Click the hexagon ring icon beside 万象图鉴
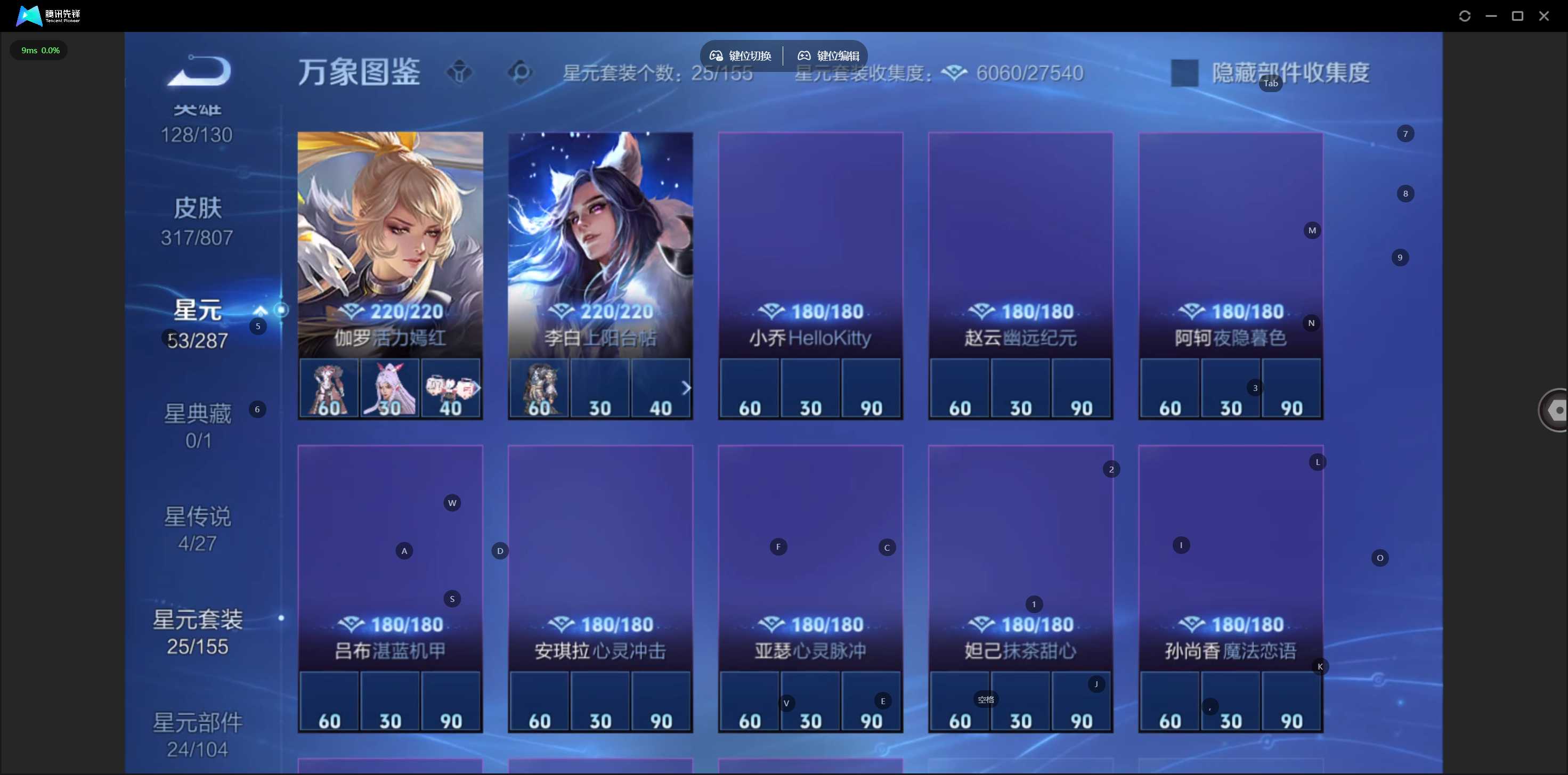This screenshot has width=1568, height=775. click(521, 72)
